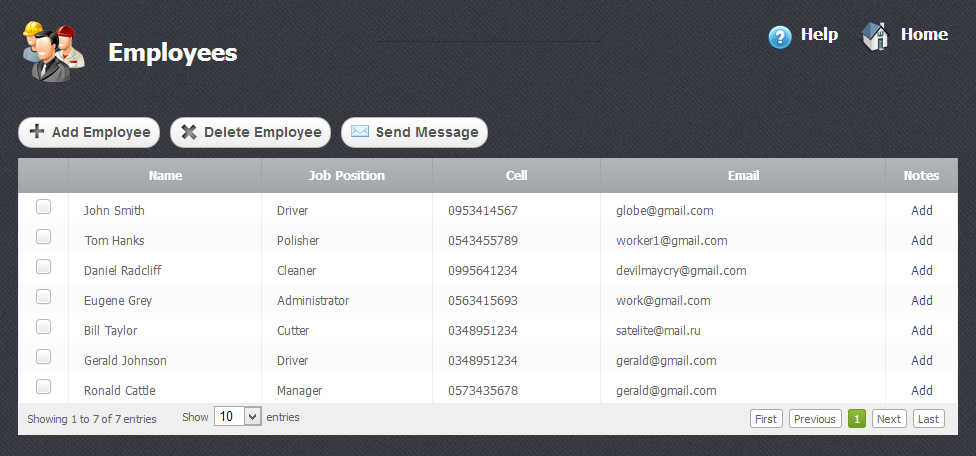The image size is (976, 456).
Task: Click the X icon on Delete Employee
Action: click(188, 132)
